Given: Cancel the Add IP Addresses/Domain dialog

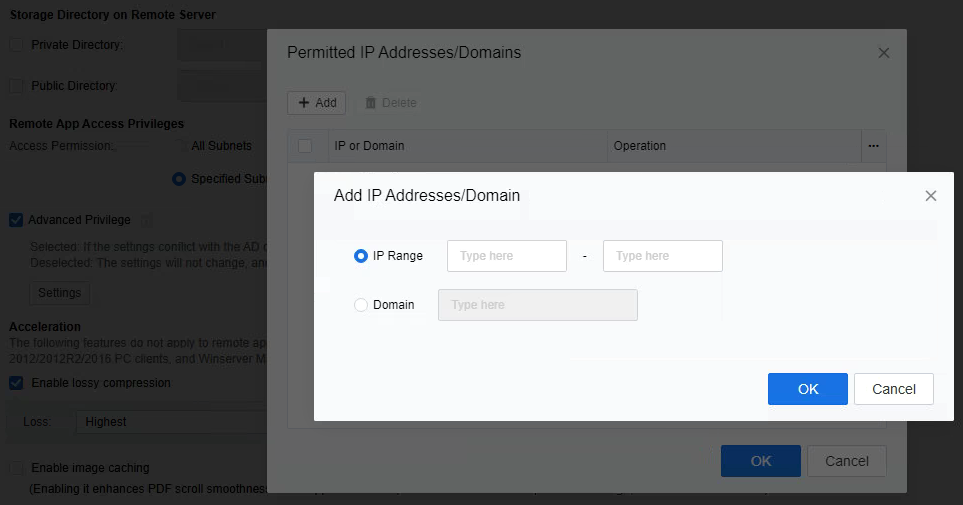Looking at the screenshot, I should (x=893, y=389).
